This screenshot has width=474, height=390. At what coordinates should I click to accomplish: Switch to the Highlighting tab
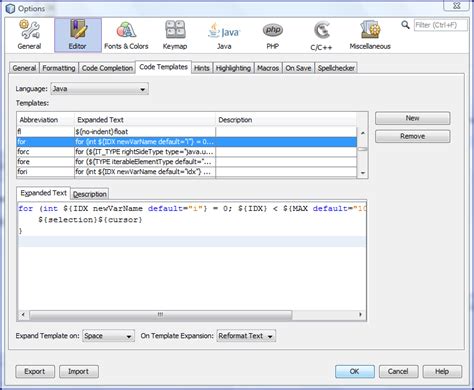[233, 68]
